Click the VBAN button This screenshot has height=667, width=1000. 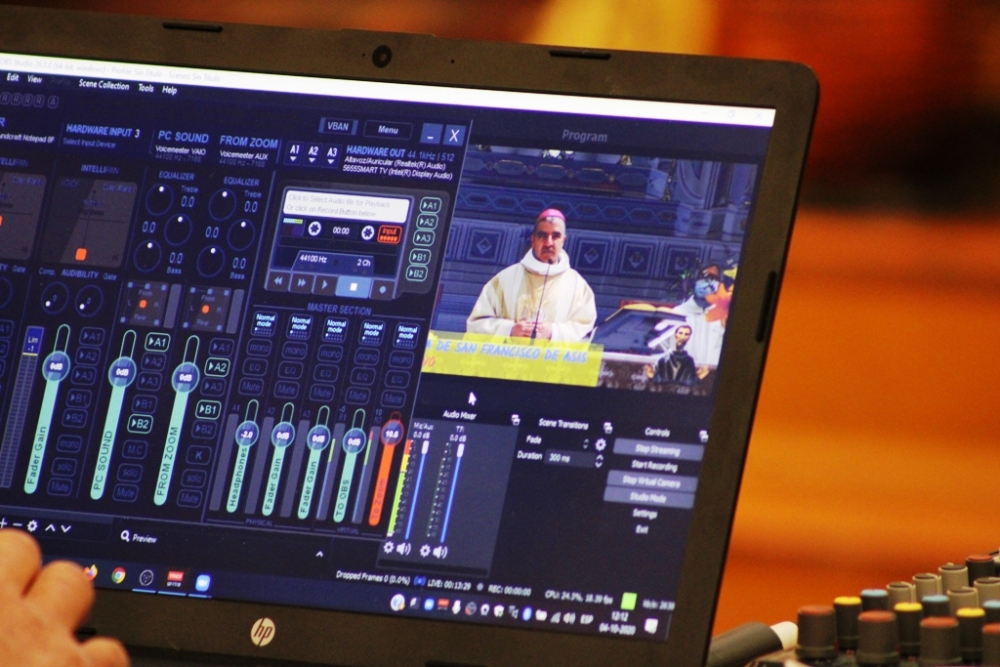click(x=338, y=126)
